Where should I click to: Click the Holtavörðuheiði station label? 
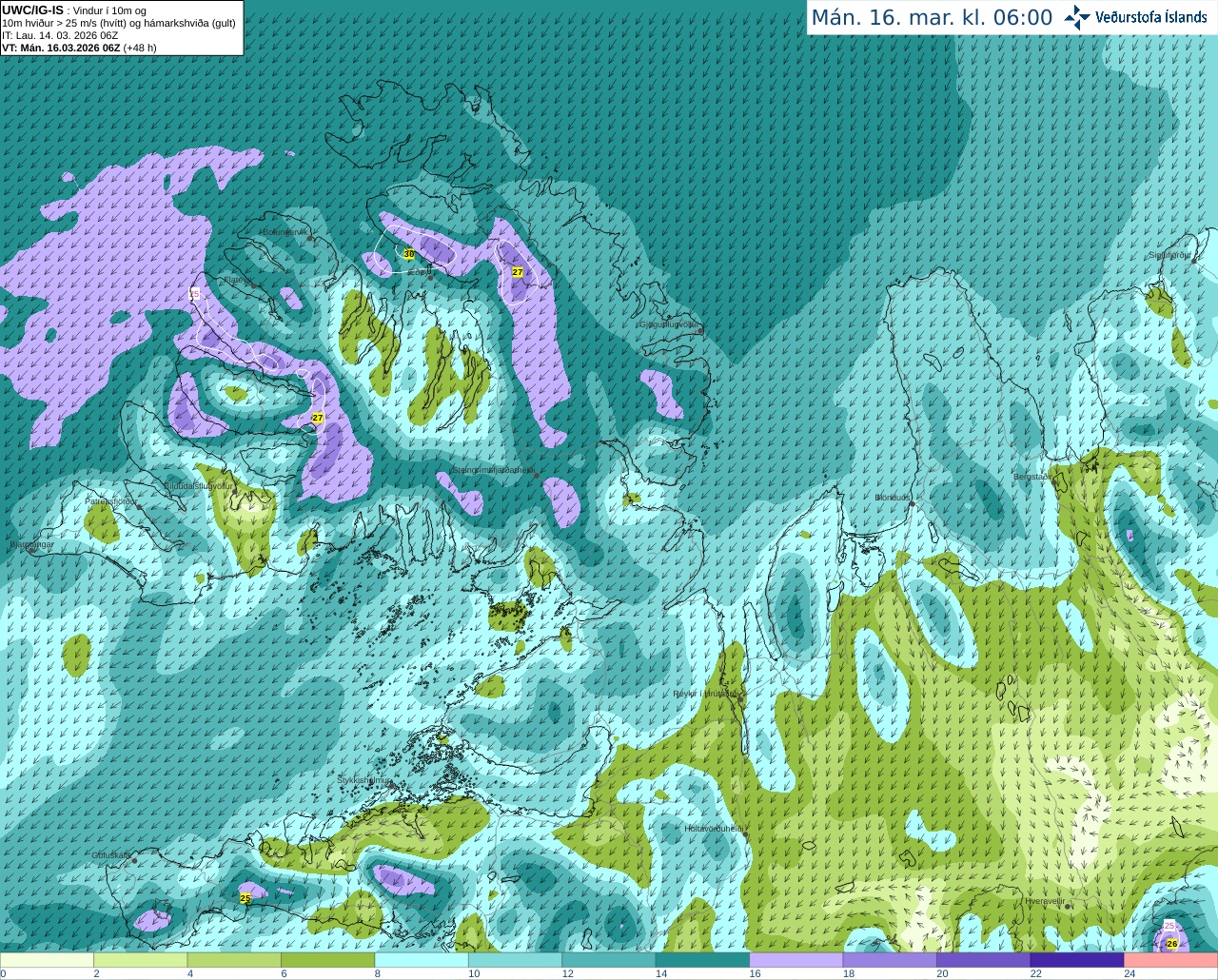714,829
